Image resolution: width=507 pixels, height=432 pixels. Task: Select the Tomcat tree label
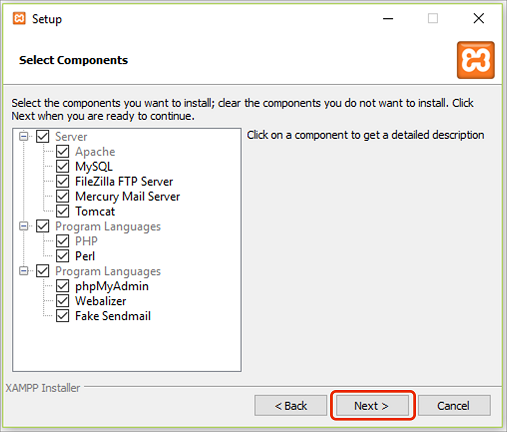[x=95, y=211]
